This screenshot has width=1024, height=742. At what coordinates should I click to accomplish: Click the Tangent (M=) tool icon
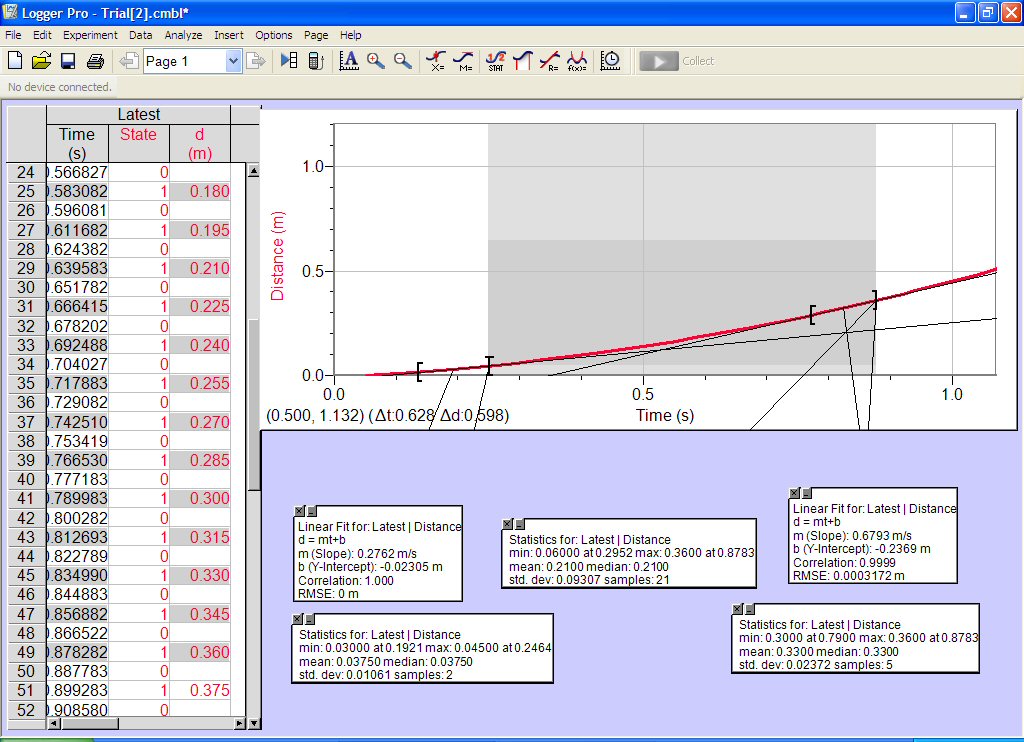pos(463,61)
